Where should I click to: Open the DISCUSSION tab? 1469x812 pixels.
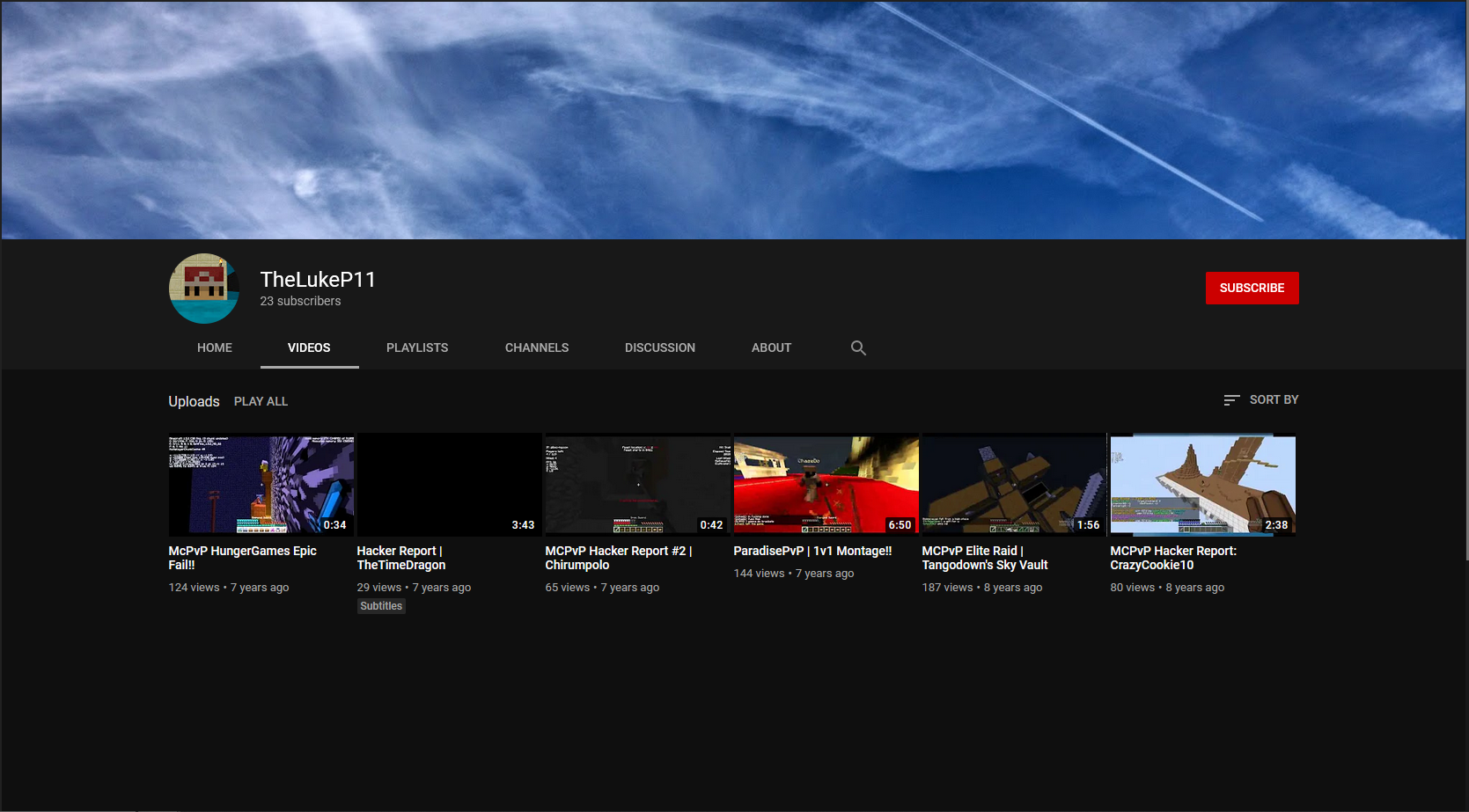(660, 347)
